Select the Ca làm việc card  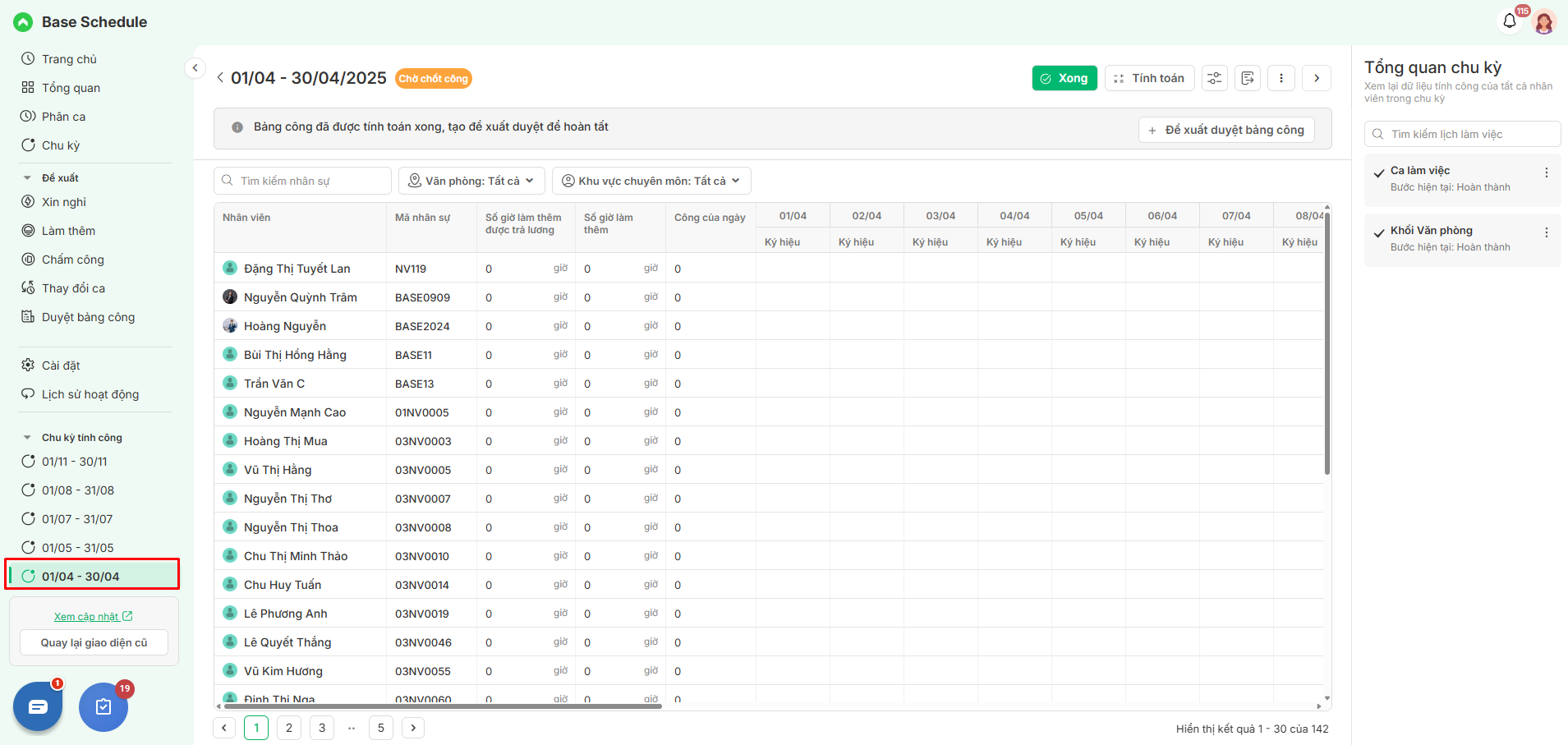1462,180
